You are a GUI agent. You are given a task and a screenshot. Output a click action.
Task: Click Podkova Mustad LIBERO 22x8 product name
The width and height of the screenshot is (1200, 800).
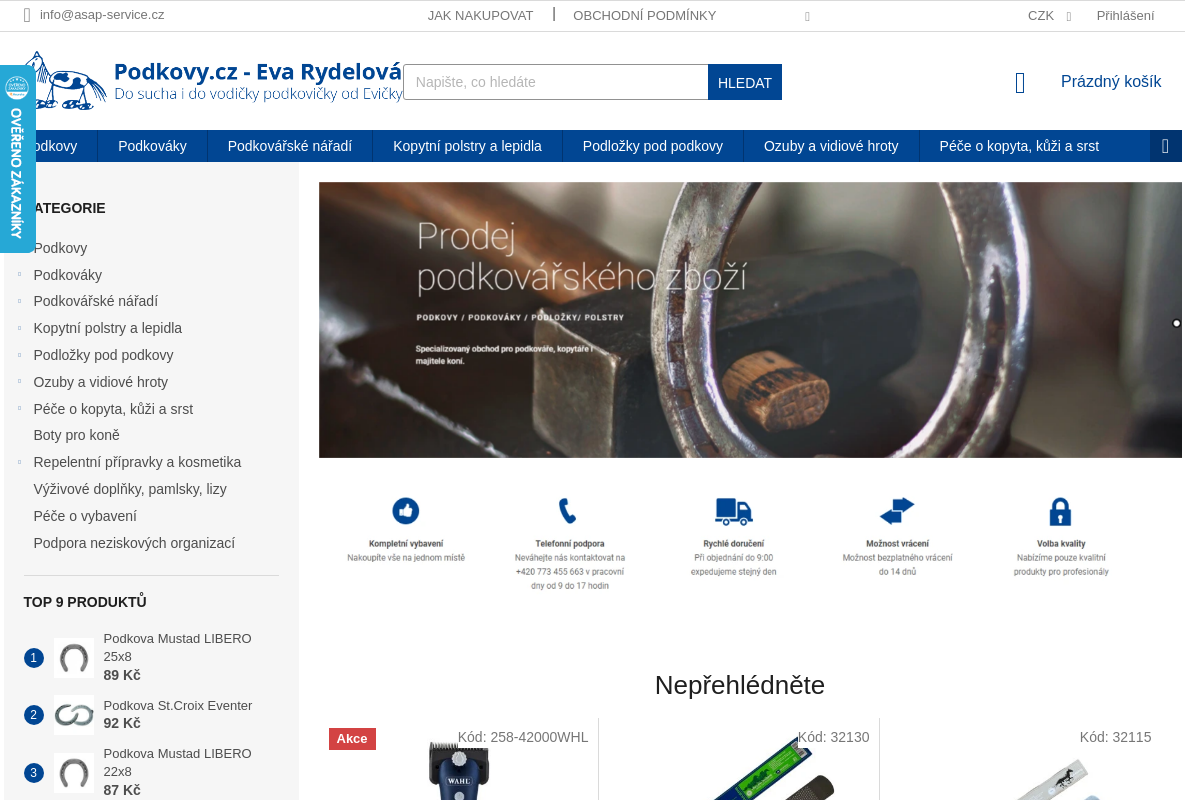177,762
